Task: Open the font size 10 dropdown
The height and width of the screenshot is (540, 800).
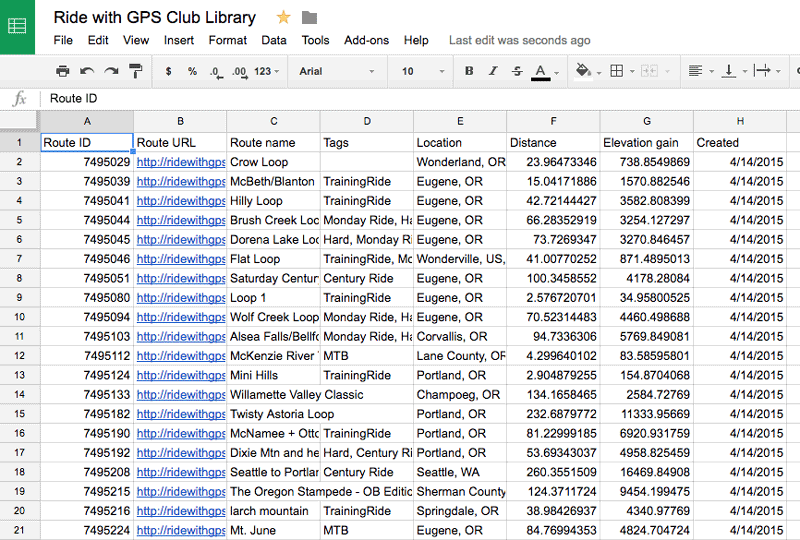Action: click(x=423, y=71)
